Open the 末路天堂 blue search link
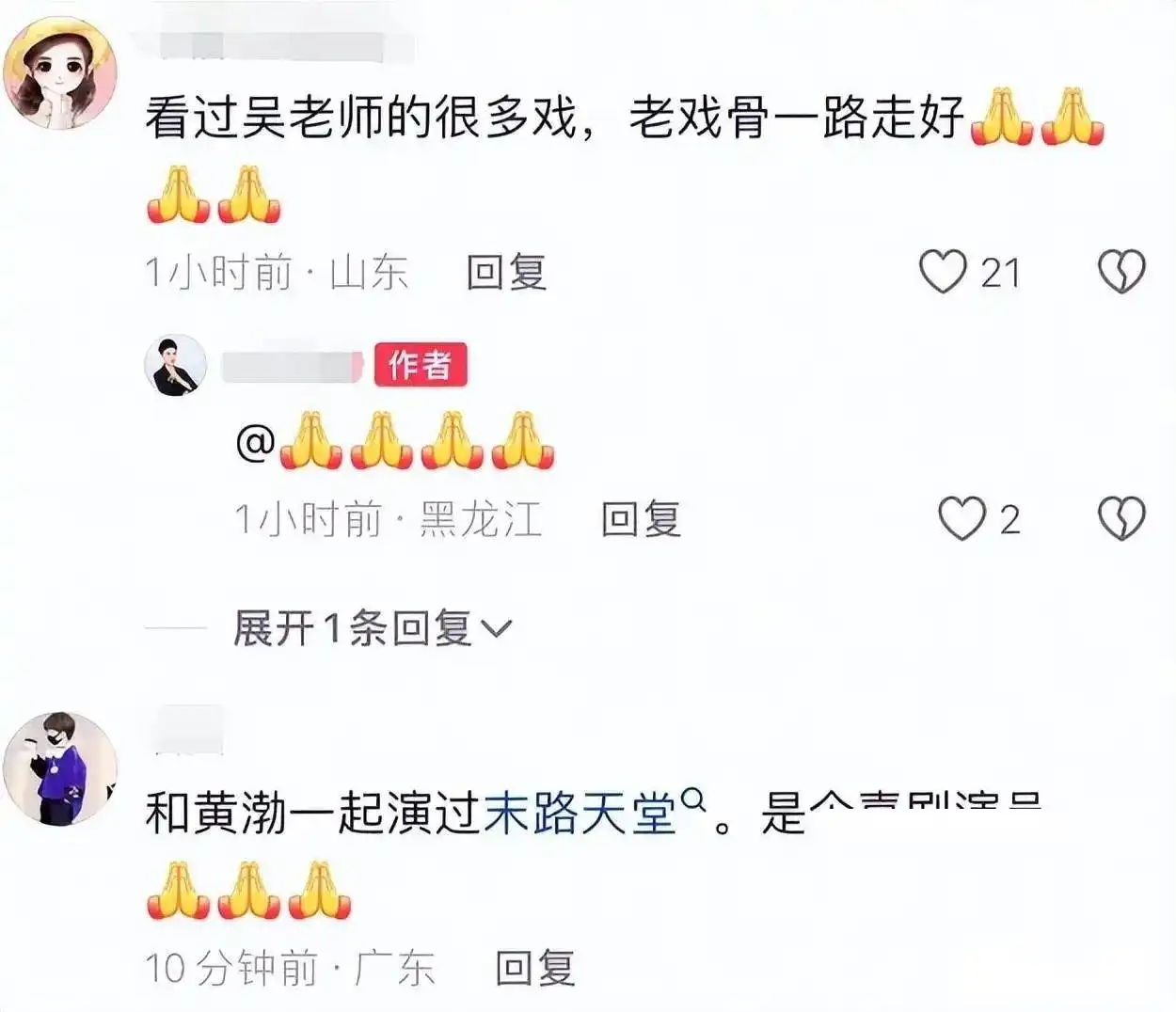Image resolution: width=1176 pixels, height=1012 pixels. 580,814
